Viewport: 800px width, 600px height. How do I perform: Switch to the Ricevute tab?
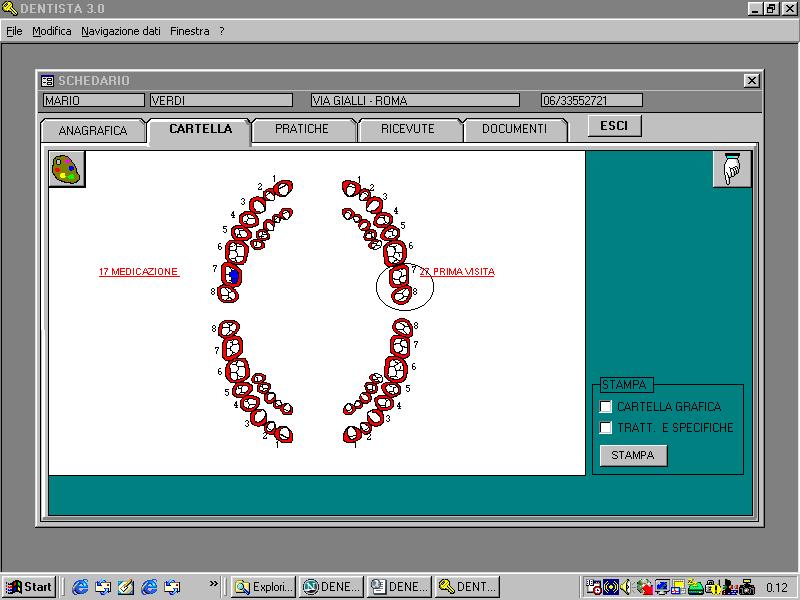point(408,129)
